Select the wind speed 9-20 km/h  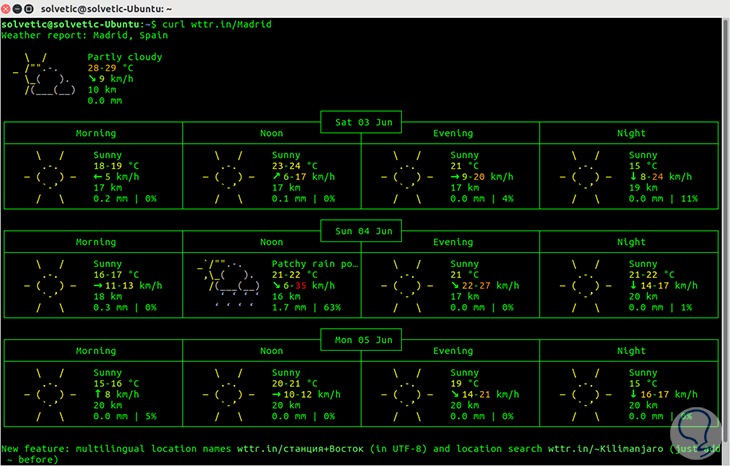point(482,177)
